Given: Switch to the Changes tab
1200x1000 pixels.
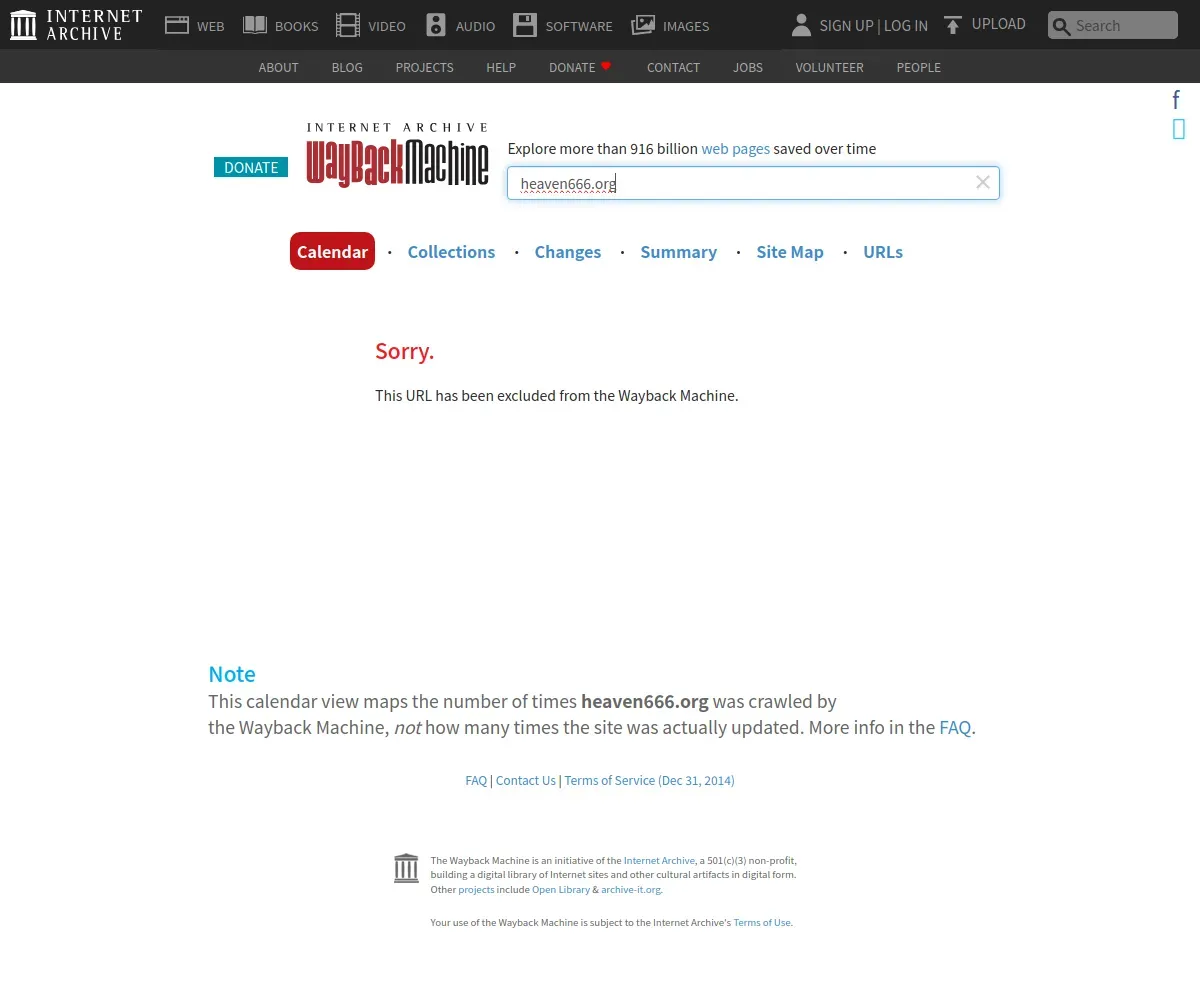Looking at the screenshot, I should [568, 252].
